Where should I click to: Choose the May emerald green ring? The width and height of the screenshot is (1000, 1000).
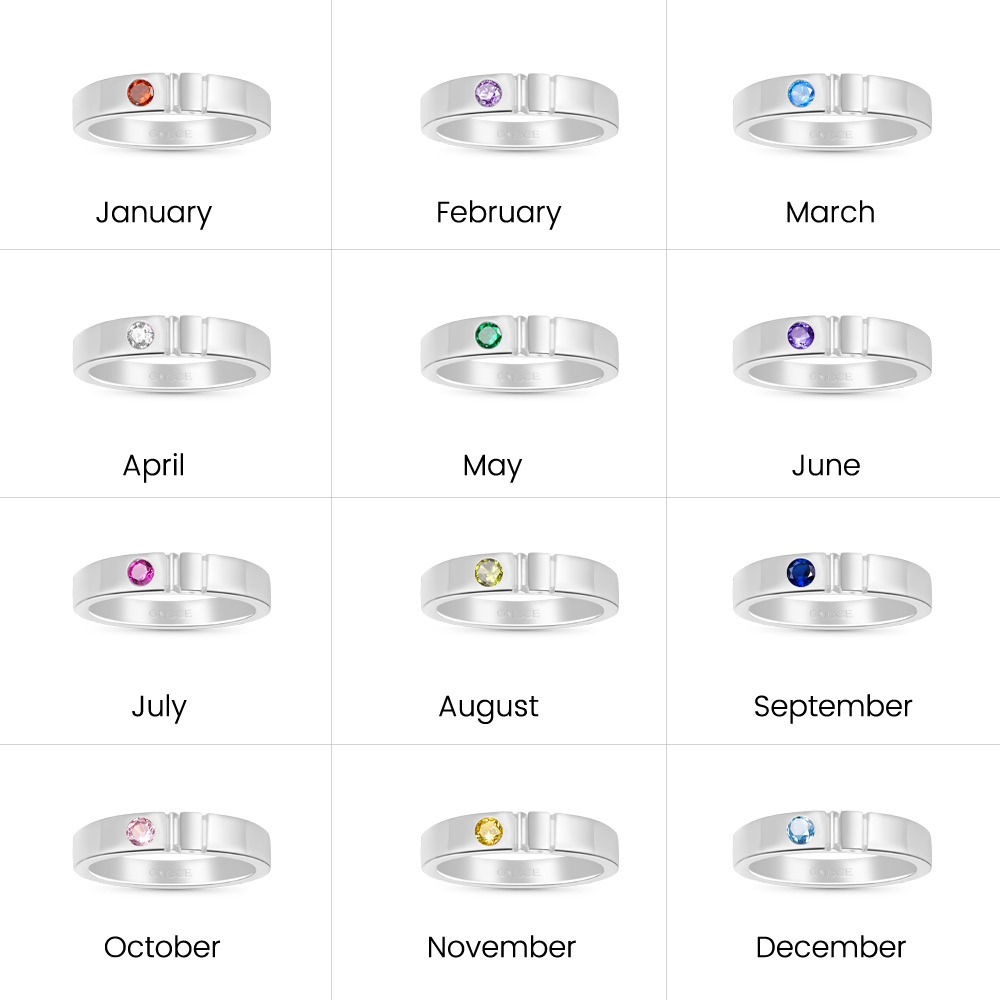(519, 353)
